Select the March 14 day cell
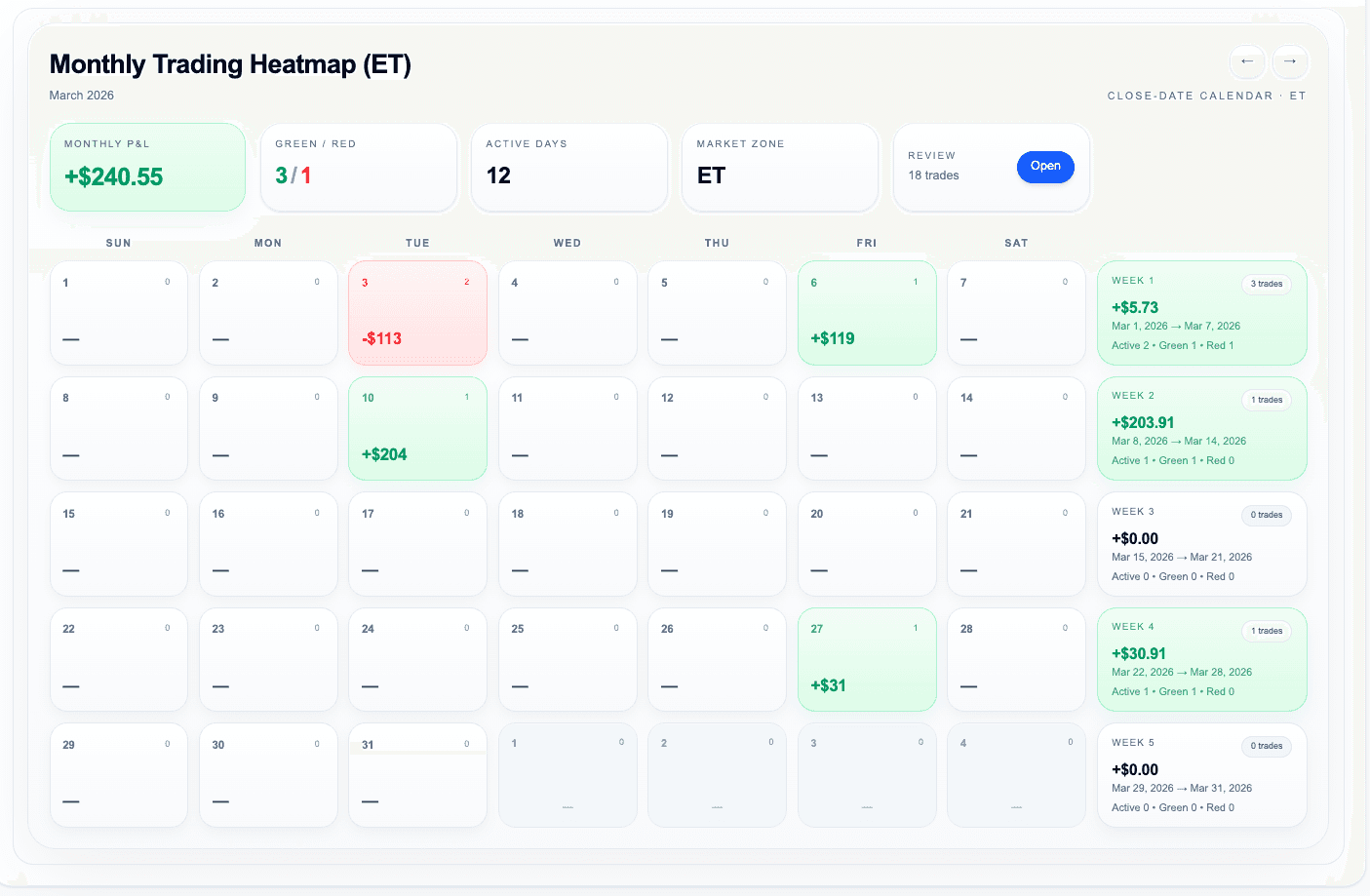Viewport: 1370px width, 896px height. point(1016,428)
